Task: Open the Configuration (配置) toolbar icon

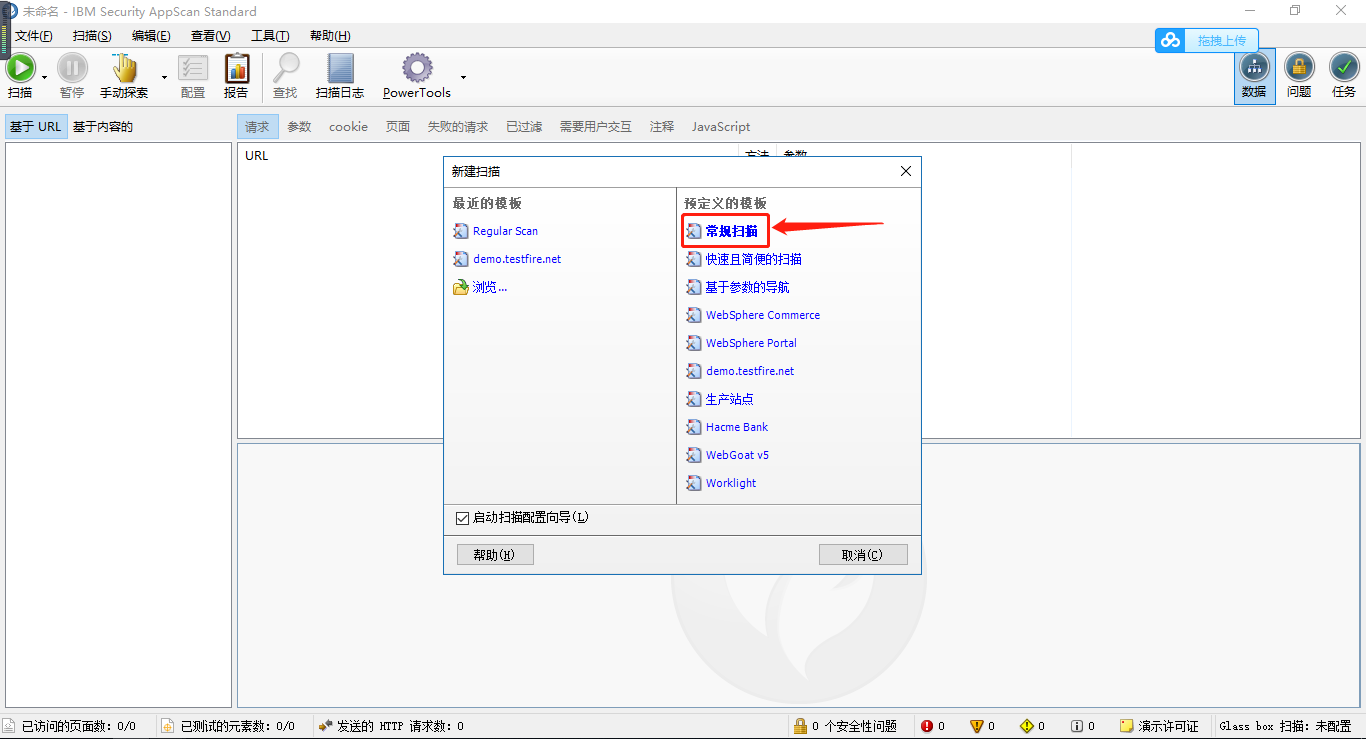Action: coord(193,68)
